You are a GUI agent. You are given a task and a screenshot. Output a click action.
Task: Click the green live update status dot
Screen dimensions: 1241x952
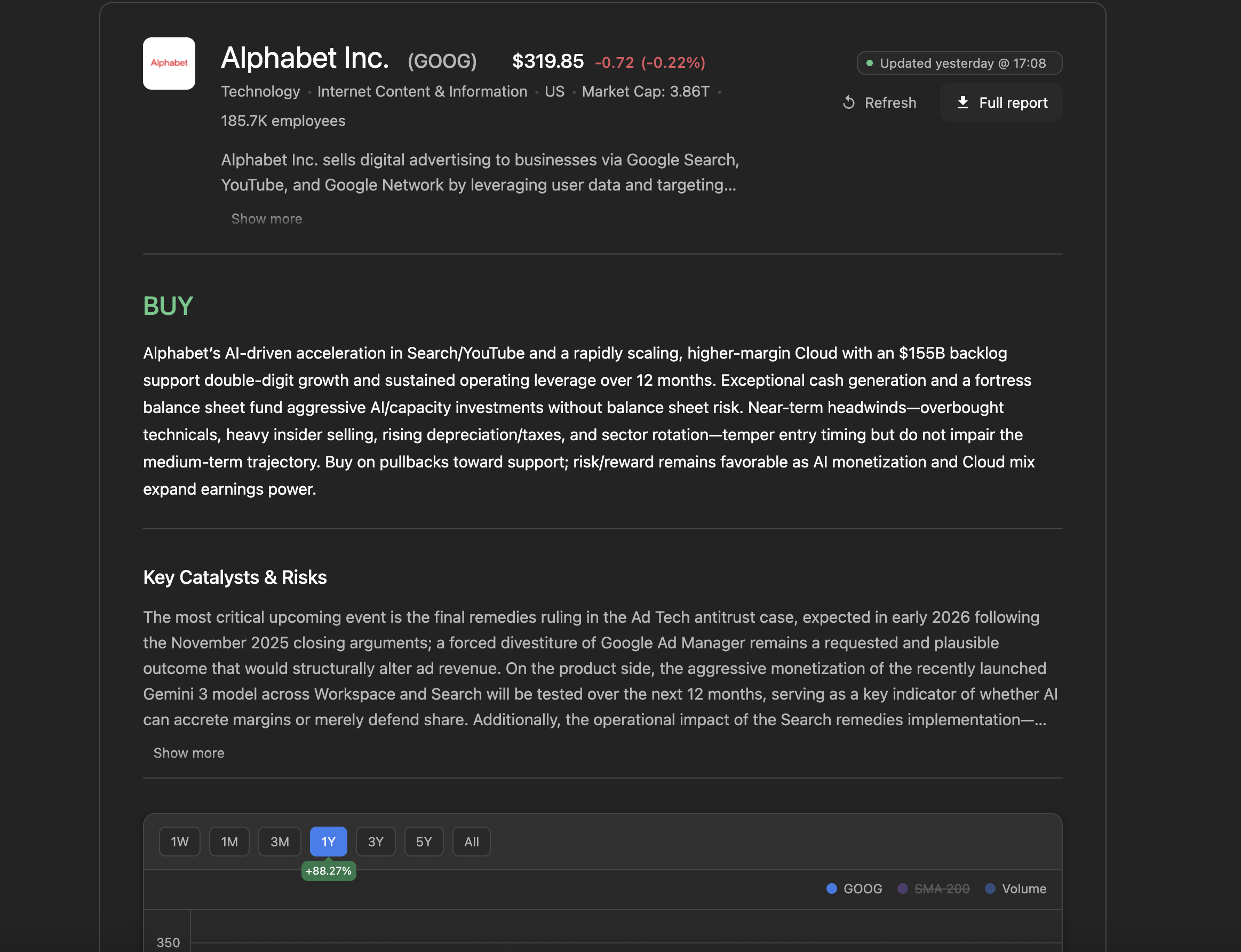(871, 64)
